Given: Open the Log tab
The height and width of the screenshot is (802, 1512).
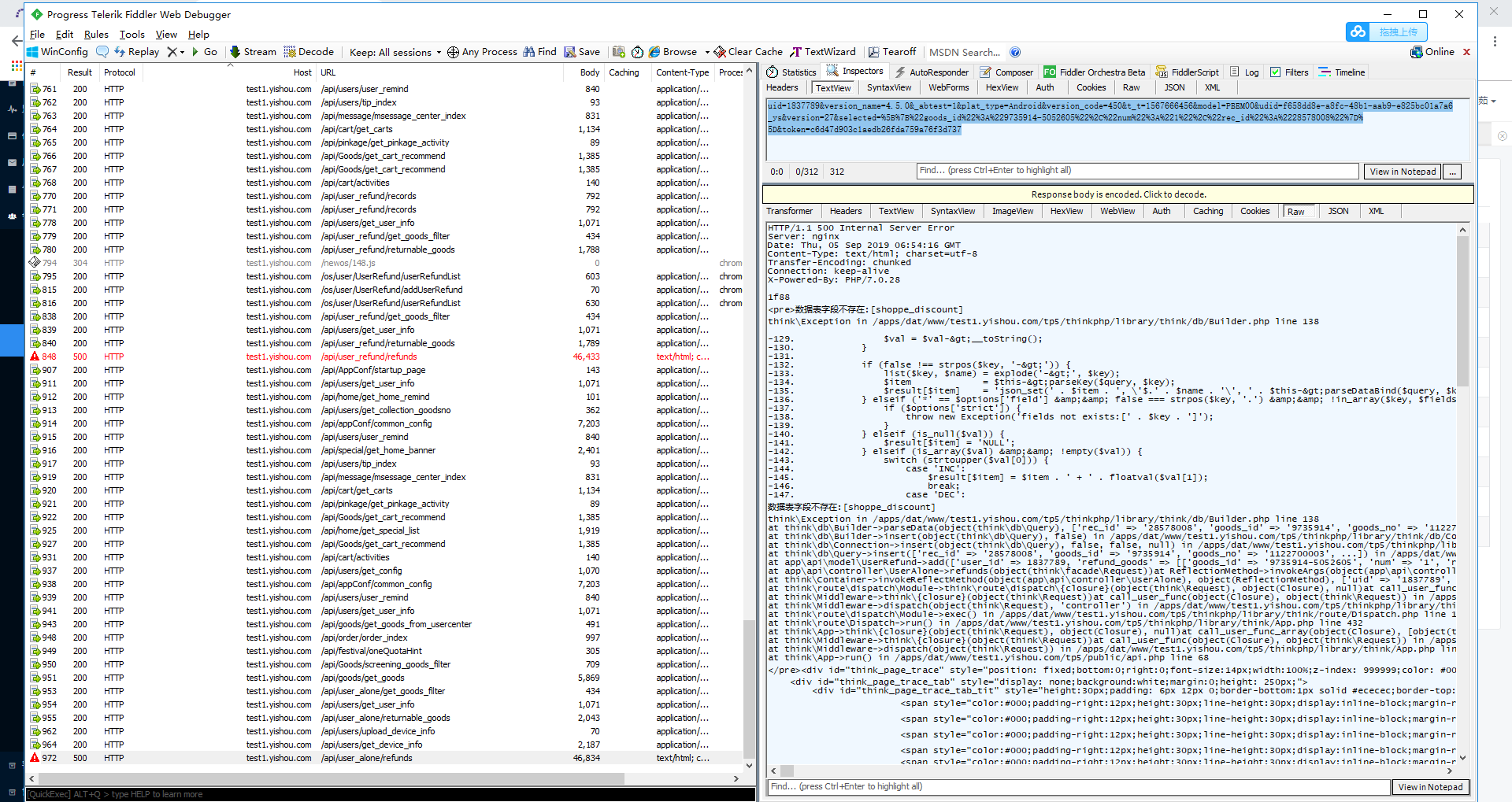Looking at the screenshot, I should point(1244,72).
